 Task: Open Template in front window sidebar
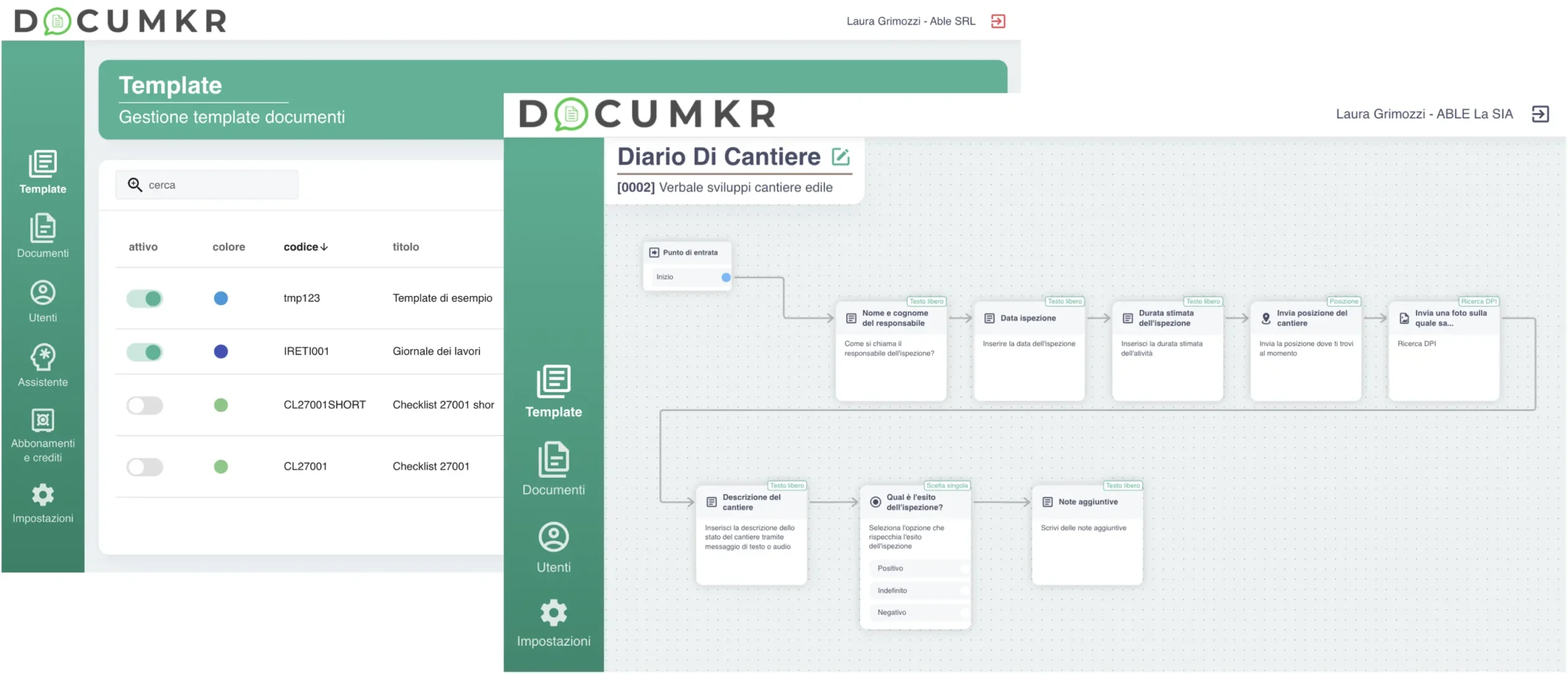point(554,392)
